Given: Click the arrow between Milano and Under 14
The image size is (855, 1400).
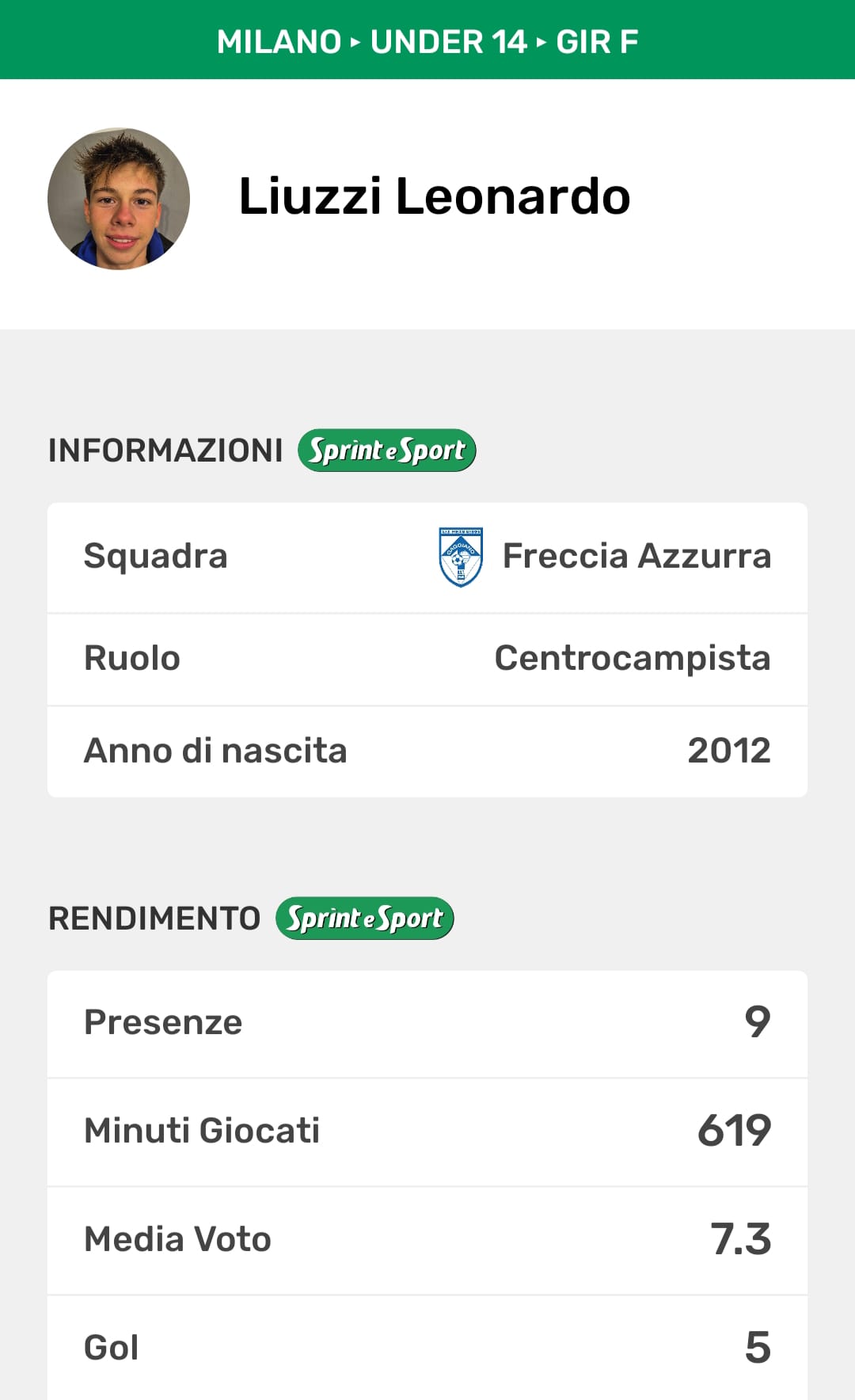Looking at the screenshot, I should click(x=355, y=42).
